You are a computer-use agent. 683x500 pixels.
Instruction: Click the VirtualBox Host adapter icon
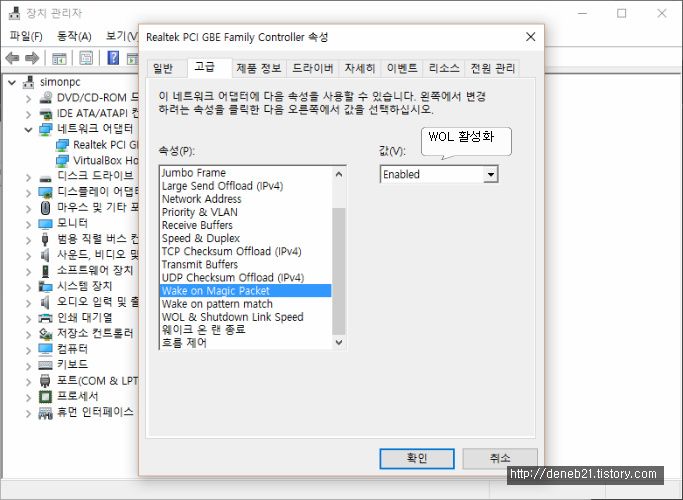click(x=62, y=160)
